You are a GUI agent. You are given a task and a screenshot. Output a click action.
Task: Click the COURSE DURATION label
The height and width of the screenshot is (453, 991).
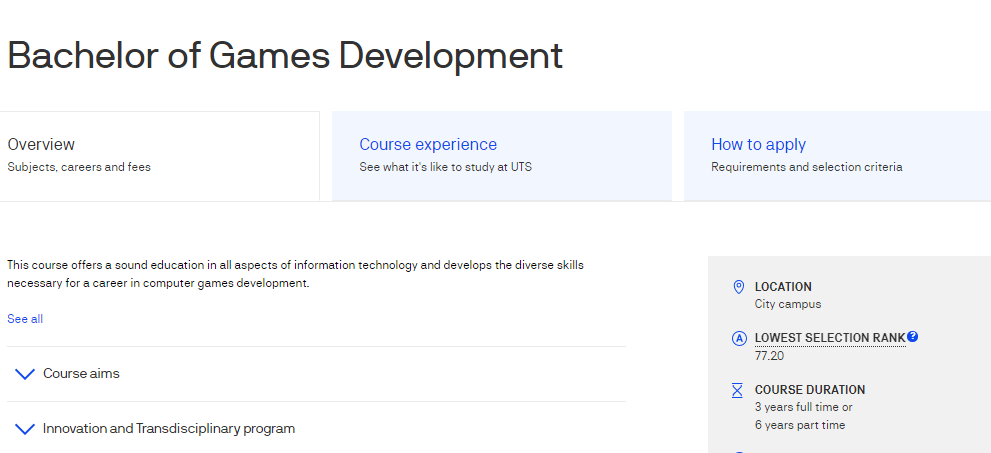810,390
